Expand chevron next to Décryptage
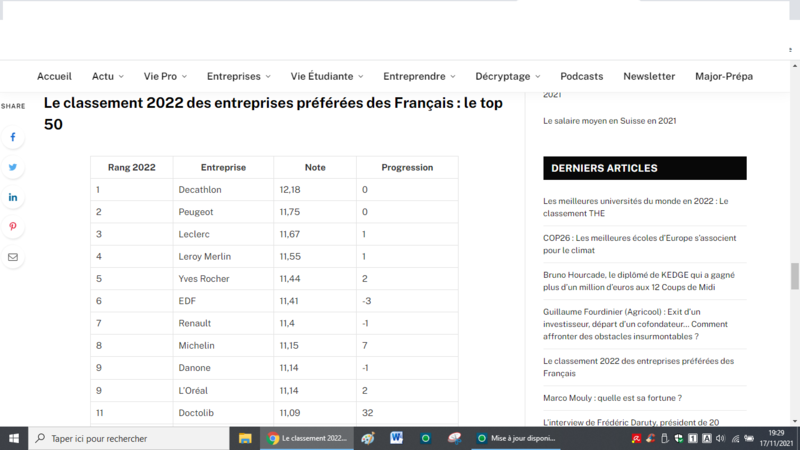The width and height of the screenshot is (800, 450). (x=538, y=77)
